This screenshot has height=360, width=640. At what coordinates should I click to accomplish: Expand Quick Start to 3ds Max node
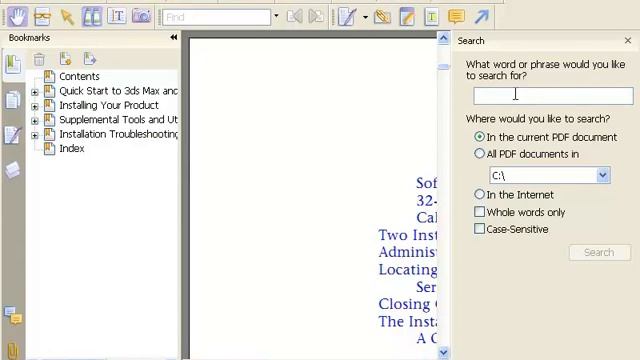pos(35,92)
